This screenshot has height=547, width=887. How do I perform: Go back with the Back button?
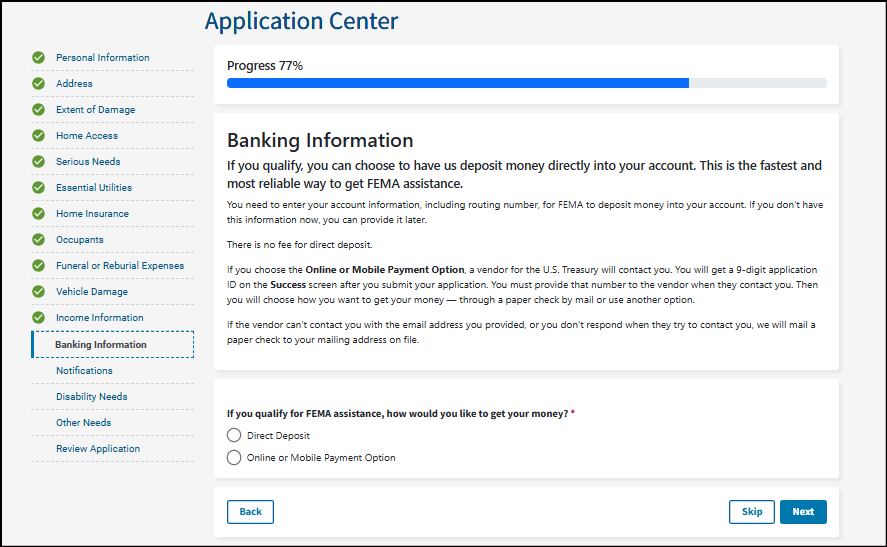(x=250, y=512)
